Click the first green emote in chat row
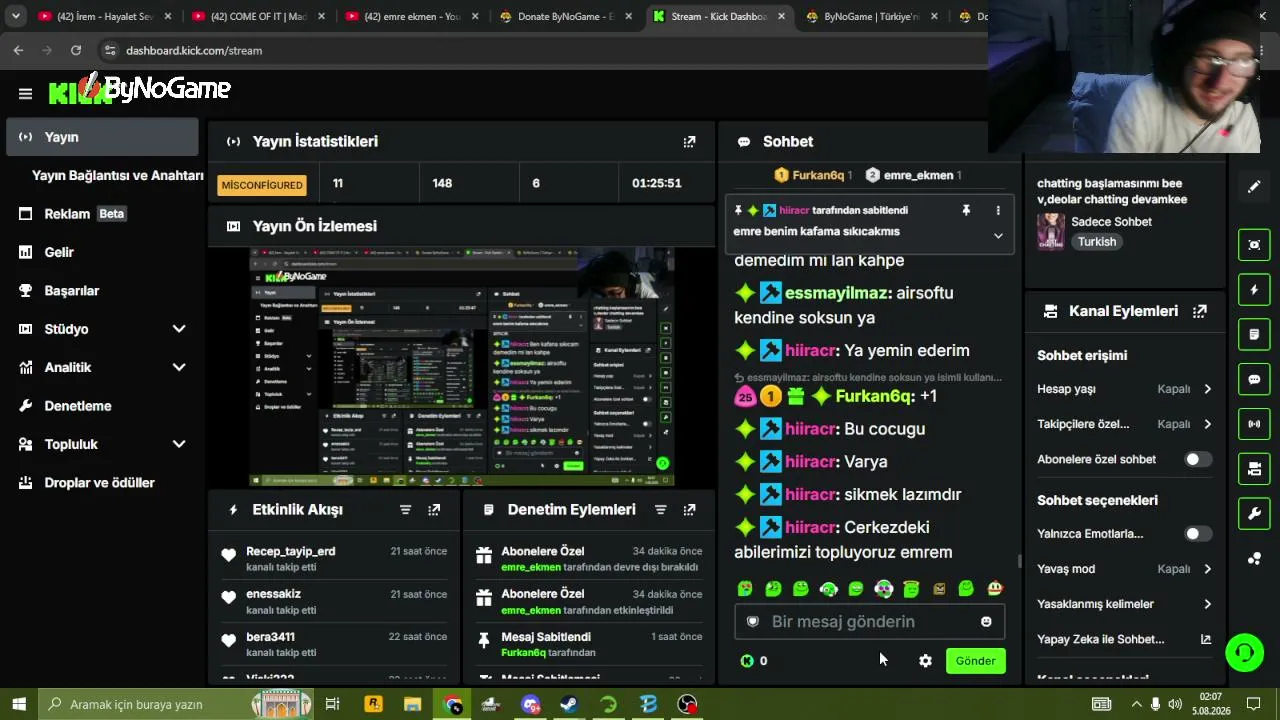 tap(745, 590)
